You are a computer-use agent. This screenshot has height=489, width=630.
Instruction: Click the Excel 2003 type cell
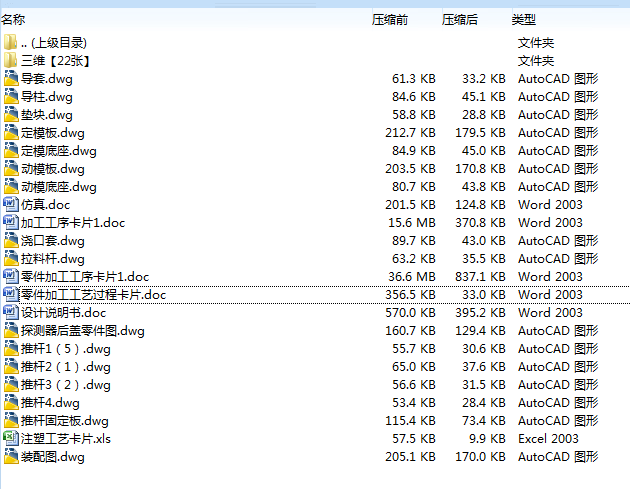548,439
